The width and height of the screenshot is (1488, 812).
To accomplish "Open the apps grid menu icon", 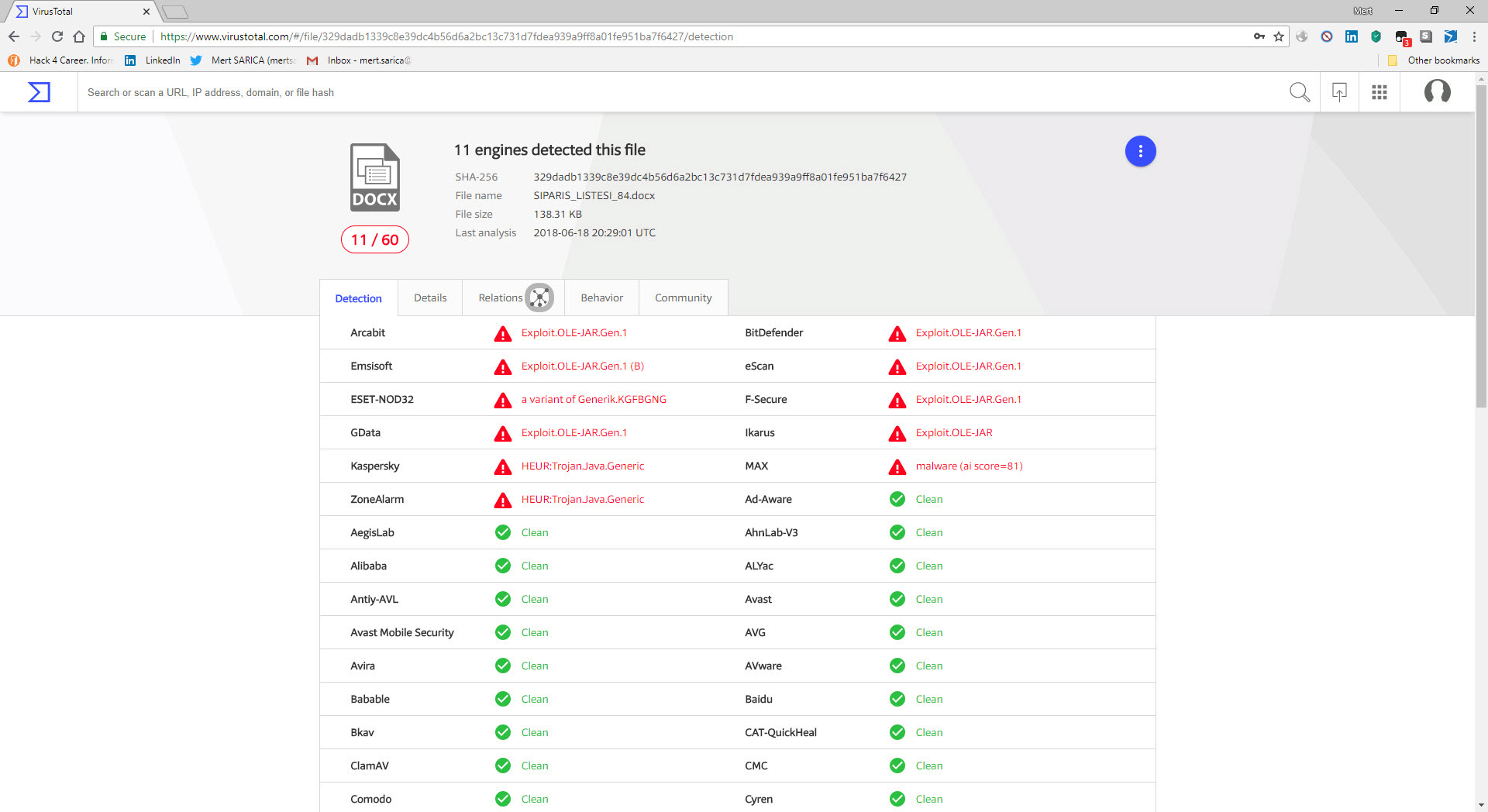I will 1379,92.
